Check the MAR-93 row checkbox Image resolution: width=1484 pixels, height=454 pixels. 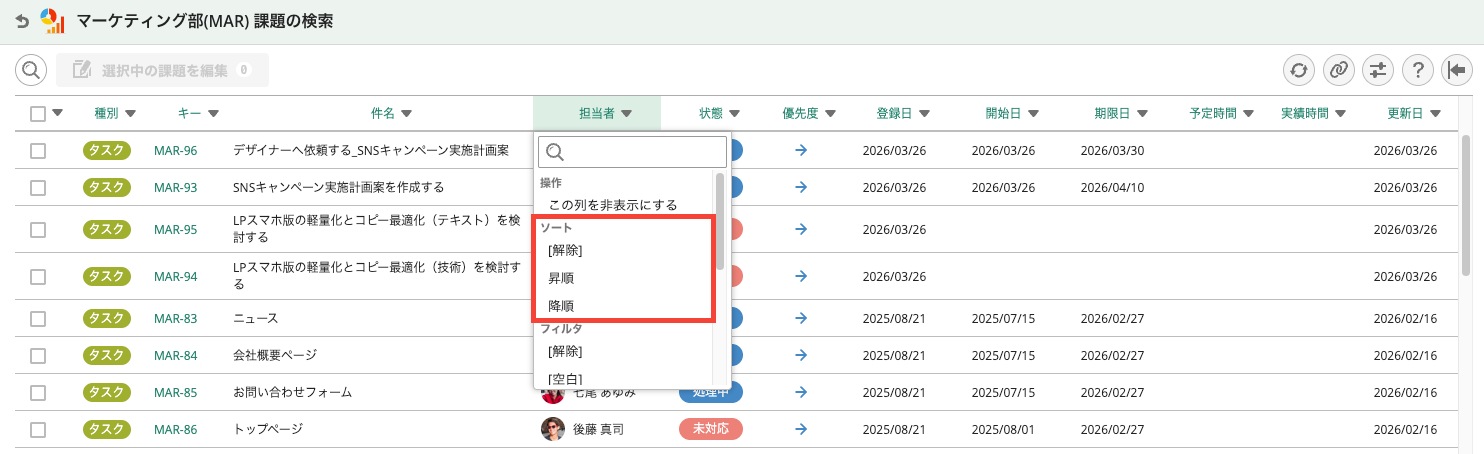tap(38, 187)
